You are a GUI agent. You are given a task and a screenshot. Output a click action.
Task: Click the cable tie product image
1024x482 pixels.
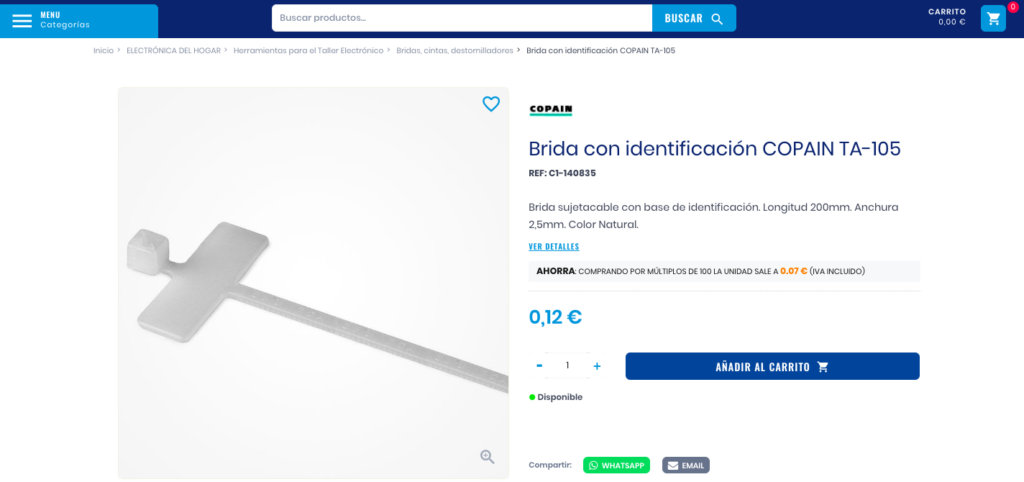313,283
